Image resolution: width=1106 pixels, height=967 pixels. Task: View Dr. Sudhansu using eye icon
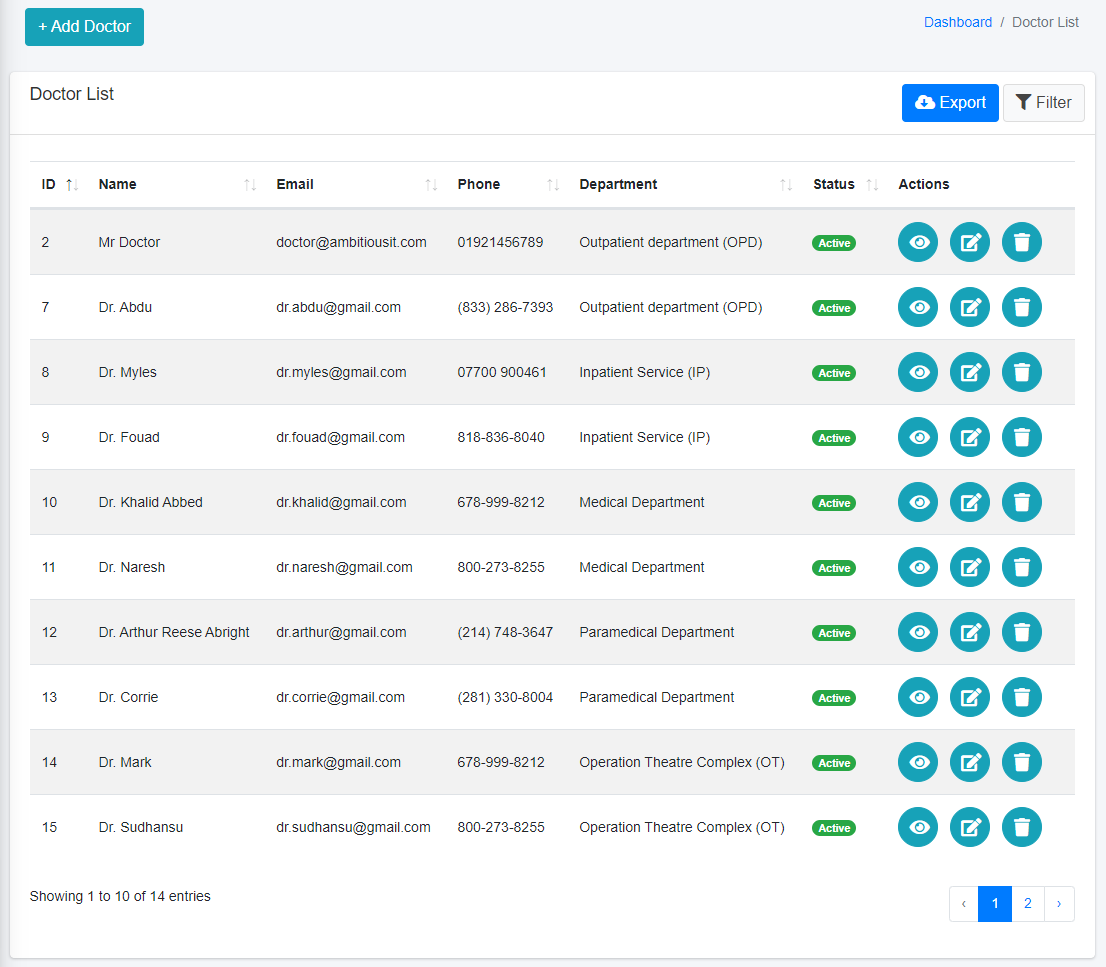pos(918,827)
